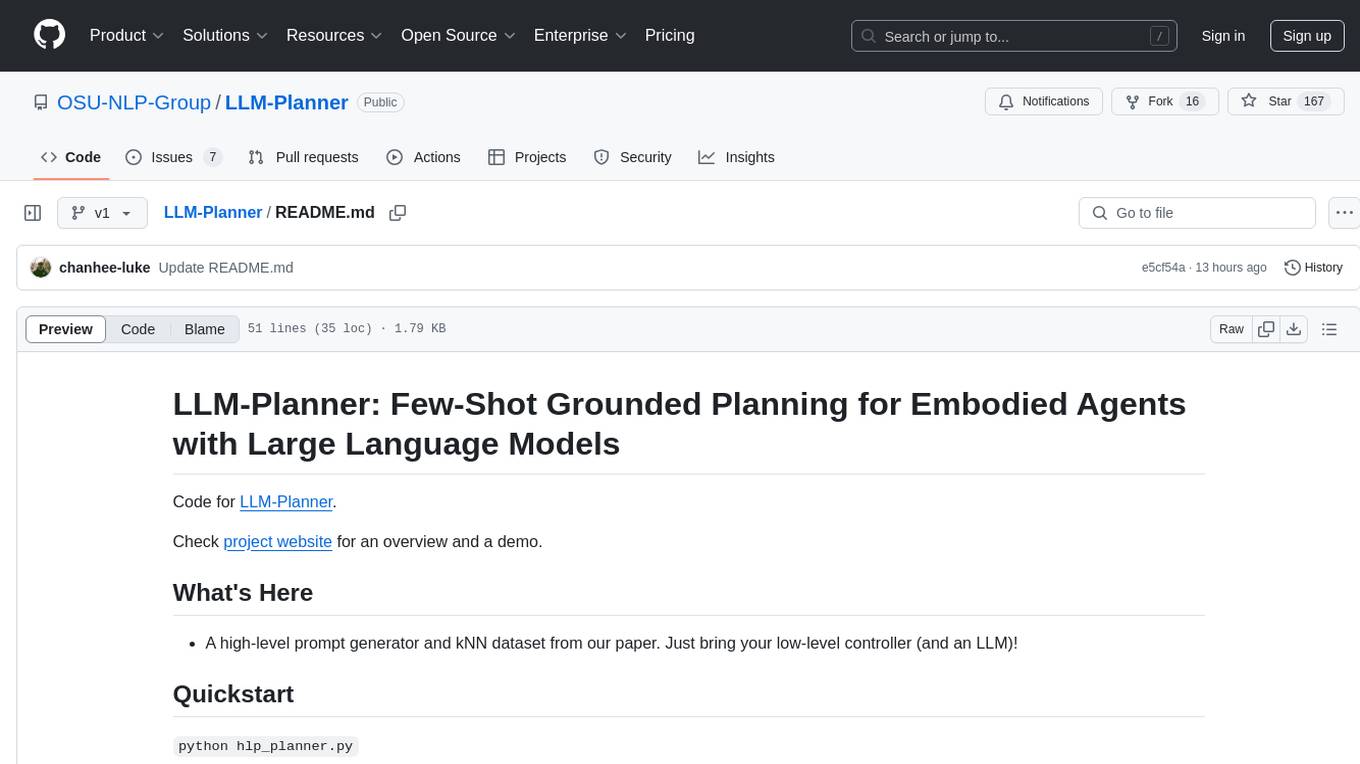Viewport: 1360px width, 764px height.
Task: Open the Pricing page
Action: pos(670,35)
